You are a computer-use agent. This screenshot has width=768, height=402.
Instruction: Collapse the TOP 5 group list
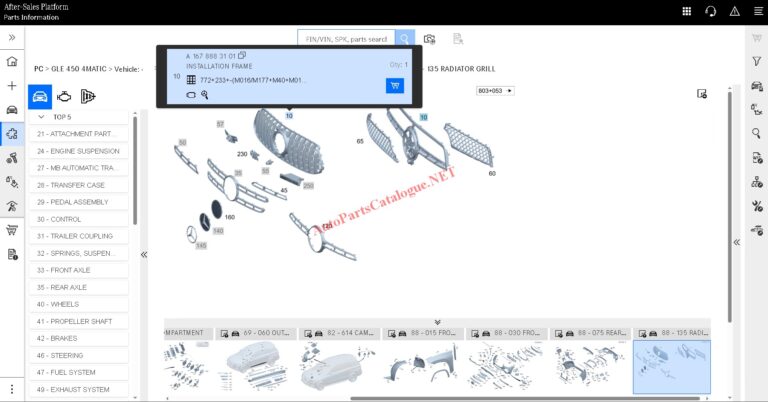point(41,117)
